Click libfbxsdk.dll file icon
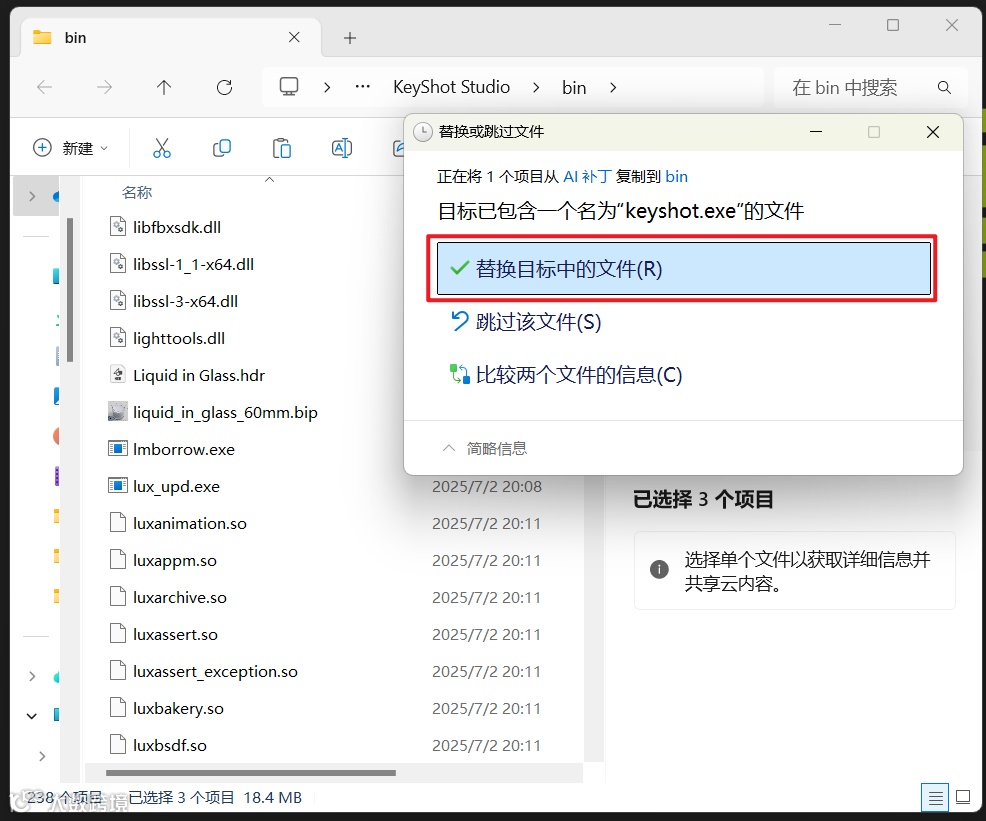This screenshot has height=821, width=986. (118, 226)
